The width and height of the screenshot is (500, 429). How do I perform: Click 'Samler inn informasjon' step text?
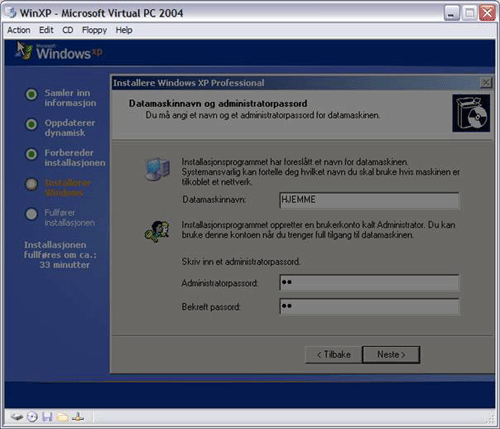point(70,98)
